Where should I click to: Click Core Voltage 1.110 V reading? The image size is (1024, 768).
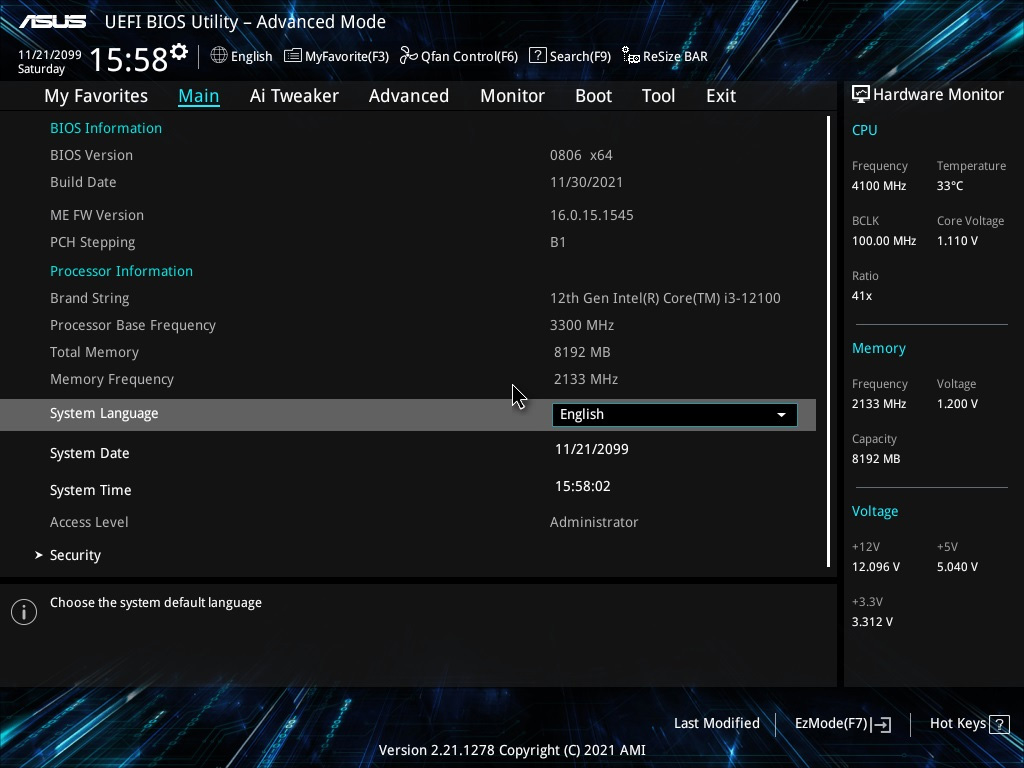pos(957,241)
